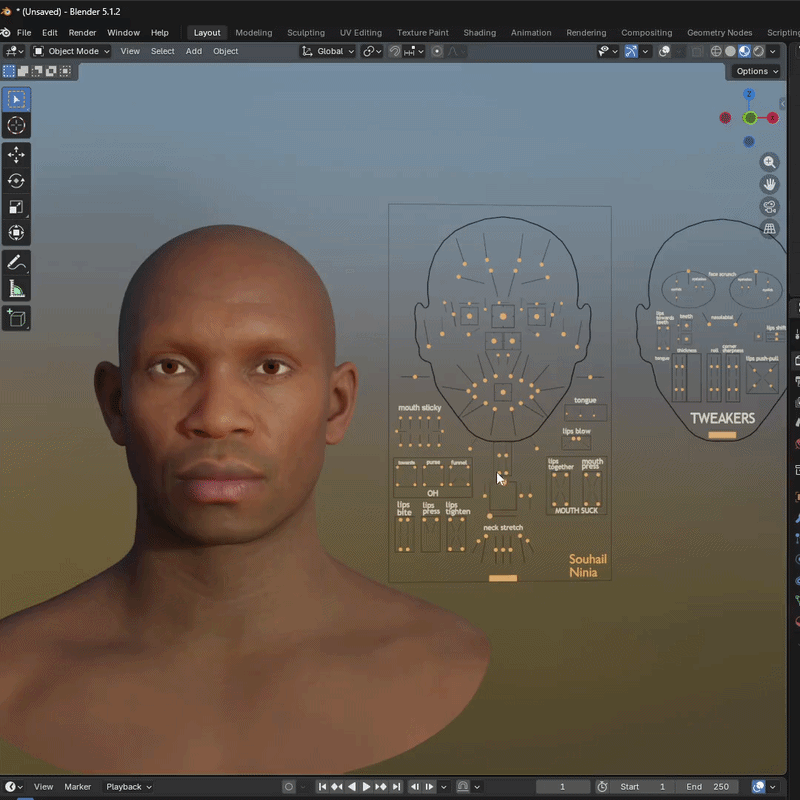Toggle the snapping magnet

click(394, 52)
